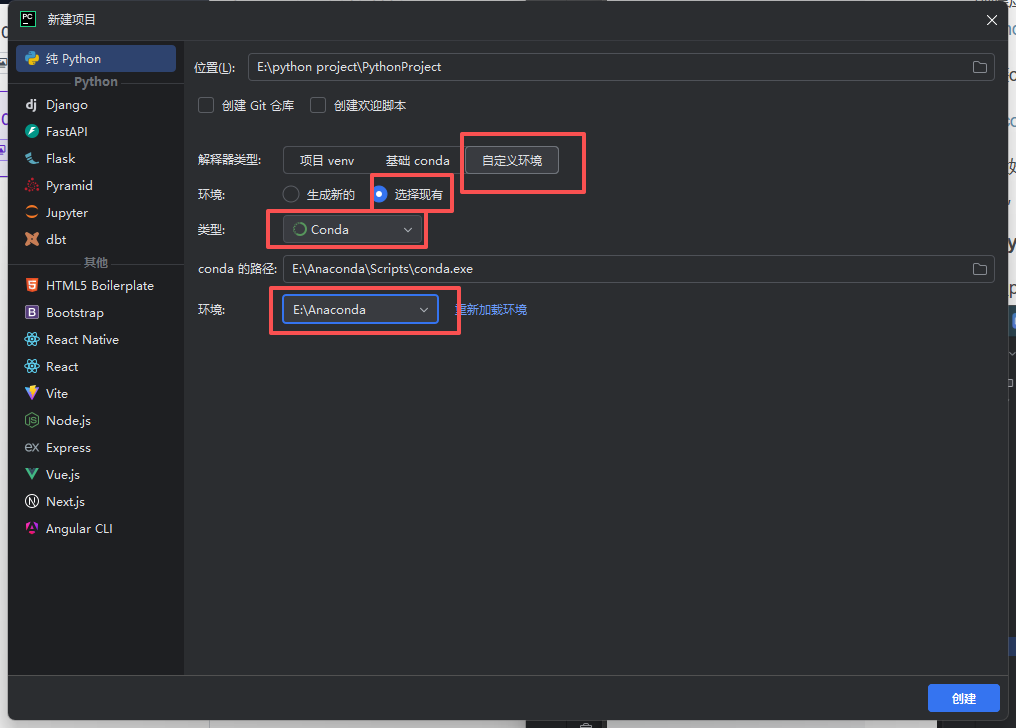Click the Node.js icon in sidebar
The height and width of the screenshot is (728, 1016).
point(32,420)
